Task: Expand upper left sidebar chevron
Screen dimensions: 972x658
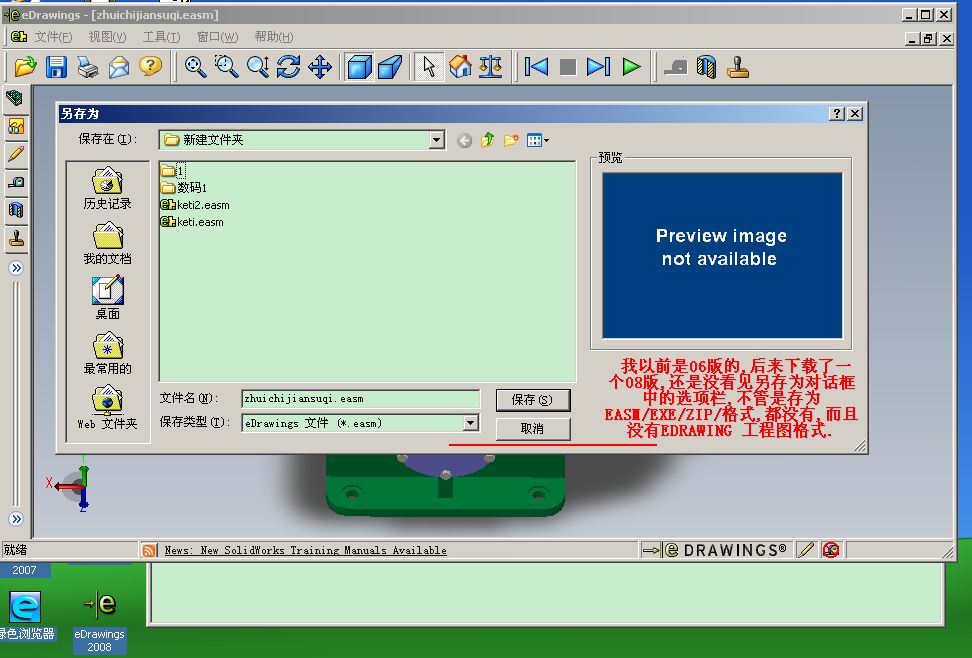Action: [x=16, y=269]
